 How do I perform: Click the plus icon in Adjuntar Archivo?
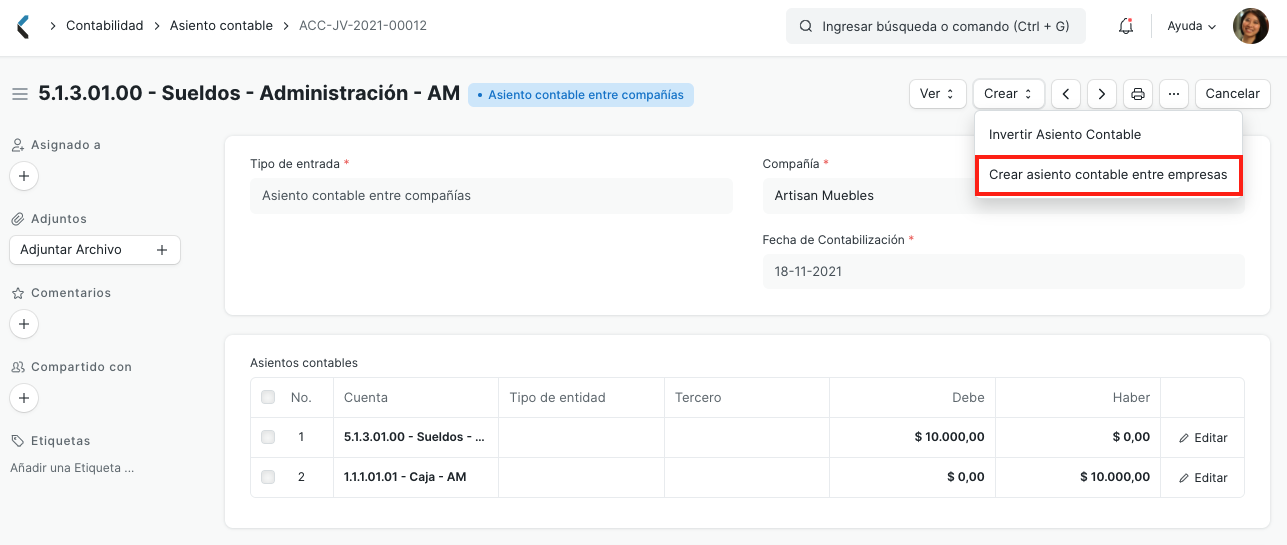(162, 250)
